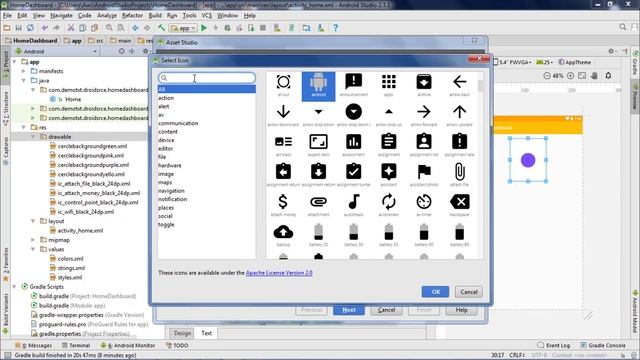Click Next in Asset Studio window
This screenshot has height=360, width=640.
[x=349, y=310]
